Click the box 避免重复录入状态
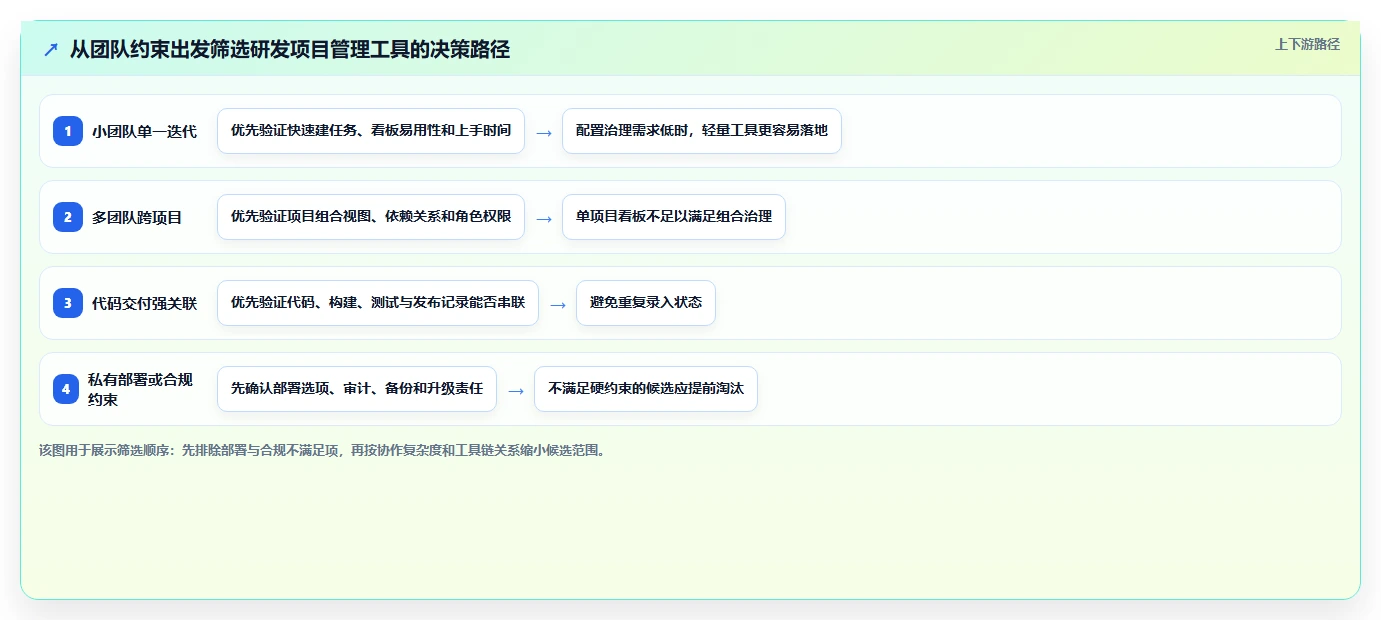Viewport: 1381px width, 620px height. click(646, 303)
